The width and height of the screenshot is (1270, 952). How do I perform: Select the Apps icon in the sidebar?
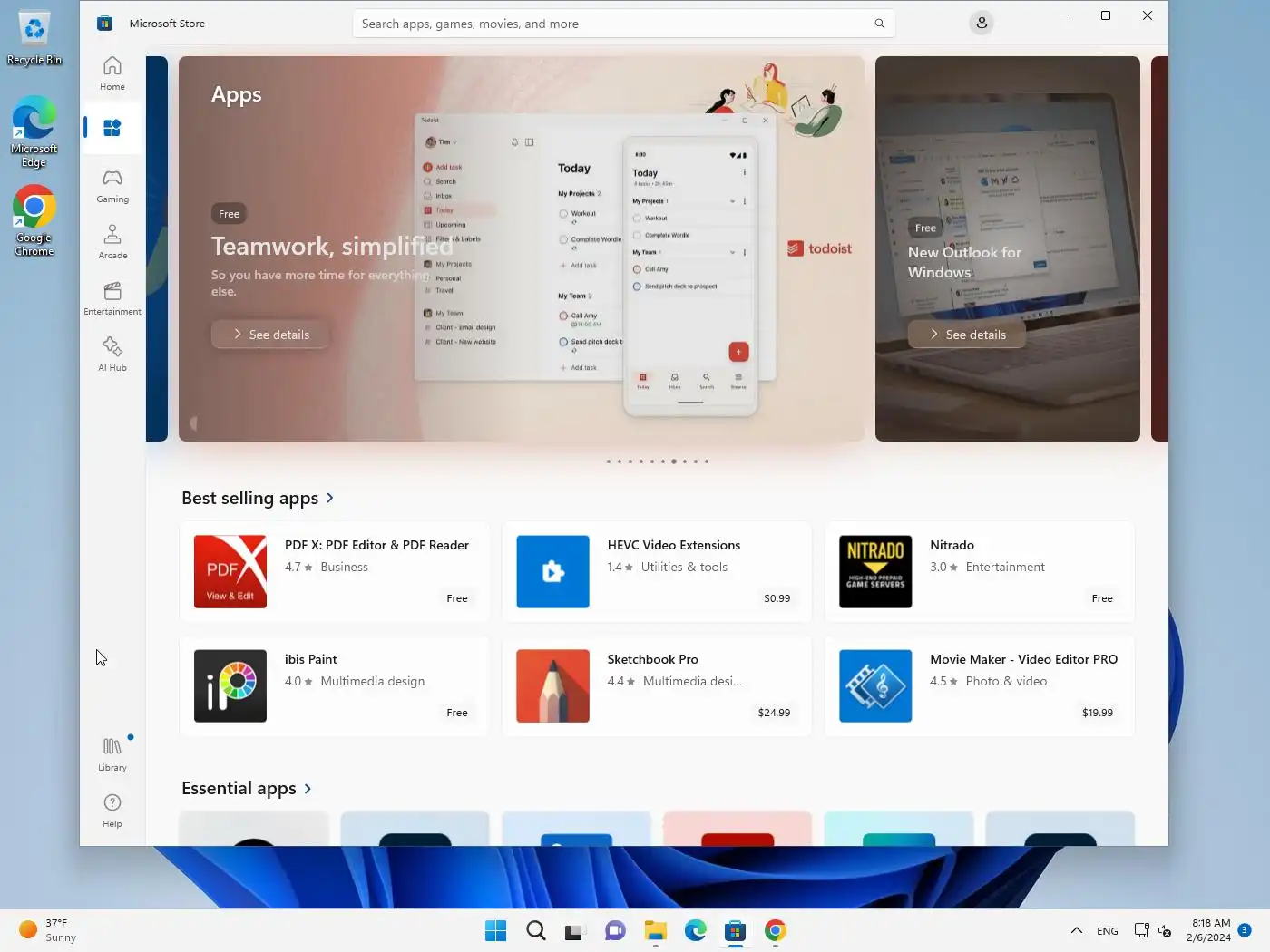pyautogui.click(x=112, y=128)
